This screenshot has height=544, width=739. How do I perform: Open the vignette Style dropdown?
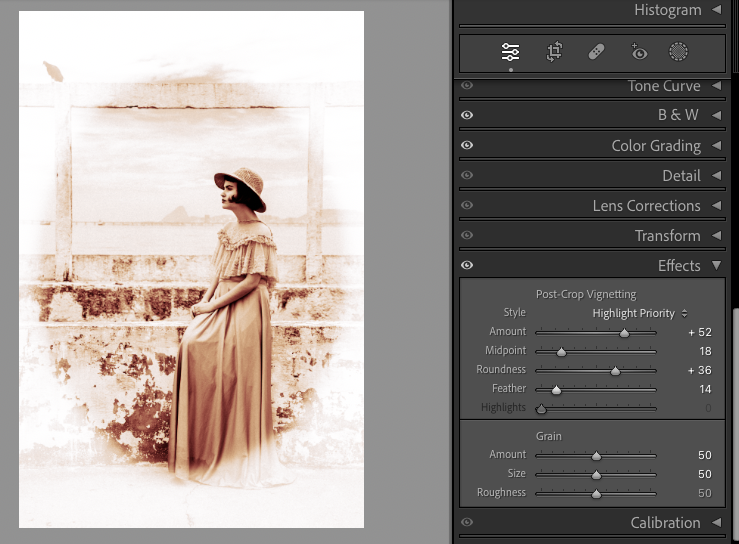pyautogui.click(x=639, y=314)
